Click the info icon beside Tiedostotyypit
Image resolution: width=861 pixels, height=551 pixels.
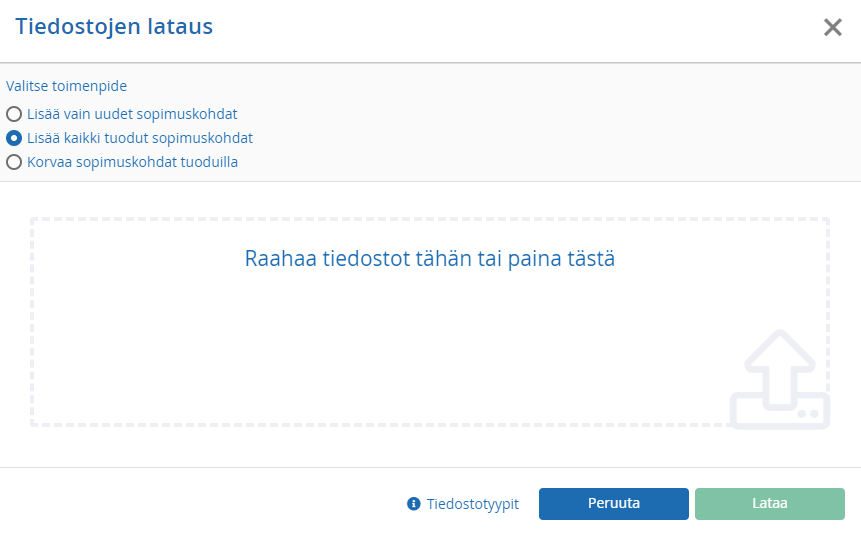[x=413, y=504]
